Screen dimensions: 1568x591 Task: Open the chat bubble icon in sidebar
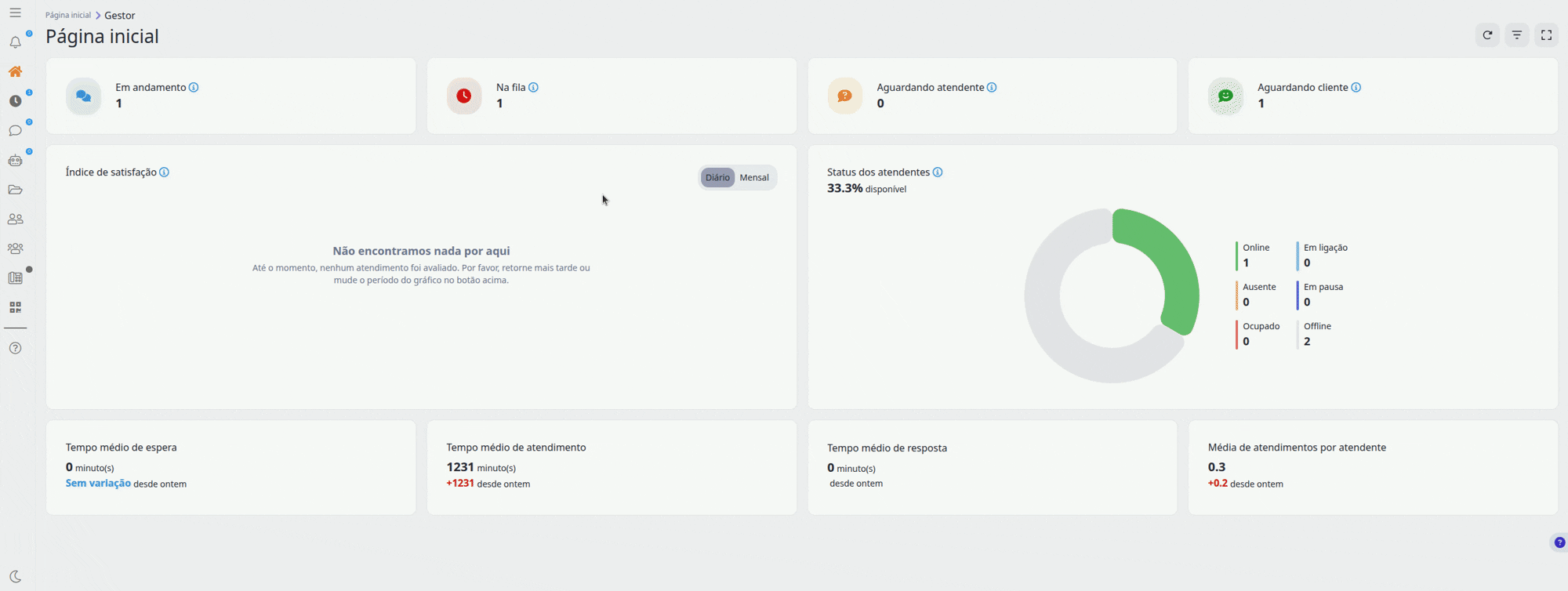pyautogui.click(x=15, y=131)
